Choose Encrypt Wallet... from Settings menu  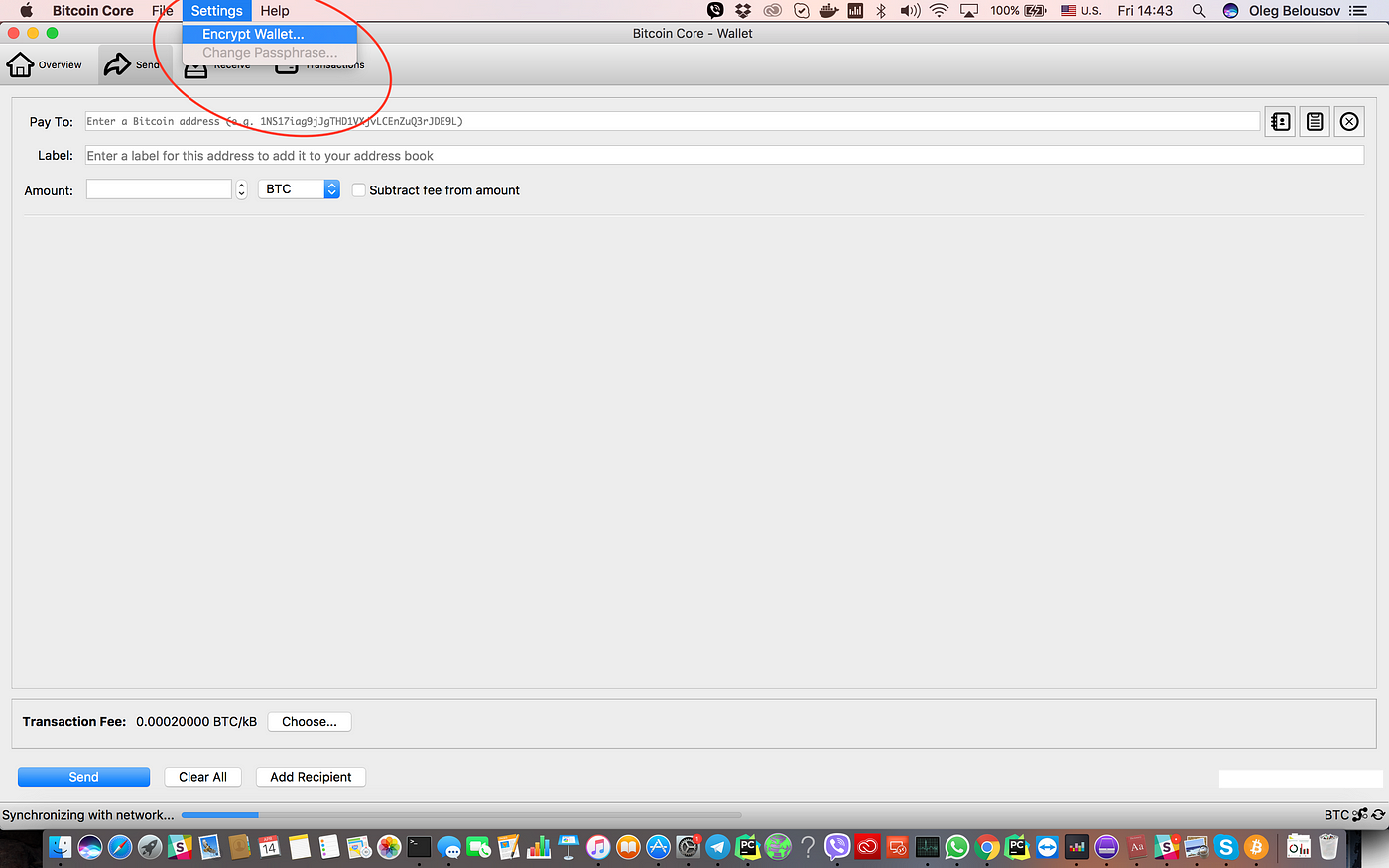click(270, 34)
